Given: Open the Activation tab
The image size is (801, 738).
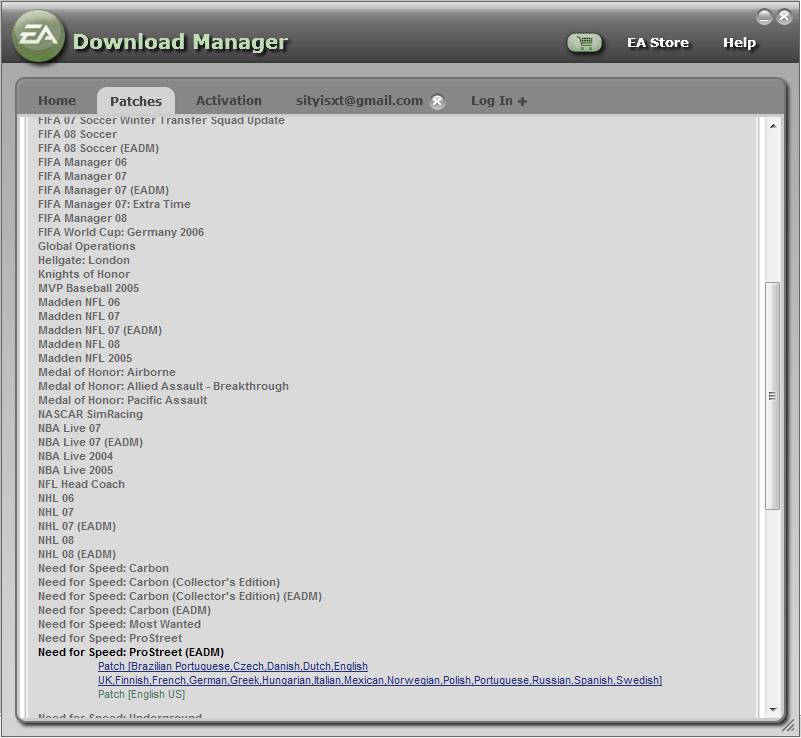Looking at the screenshot, I should click(x=228, y=101).
